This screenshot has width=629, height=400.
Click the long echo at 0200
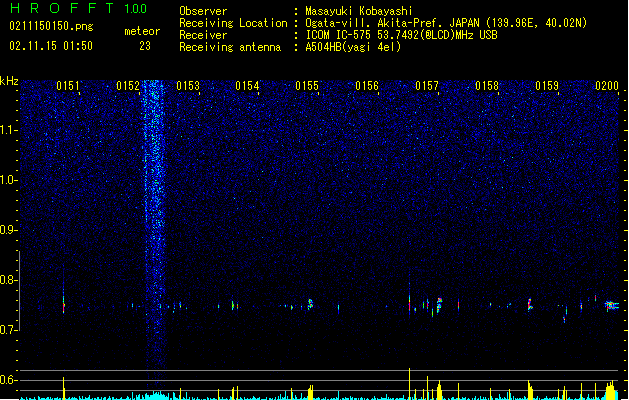pos(612,306)
